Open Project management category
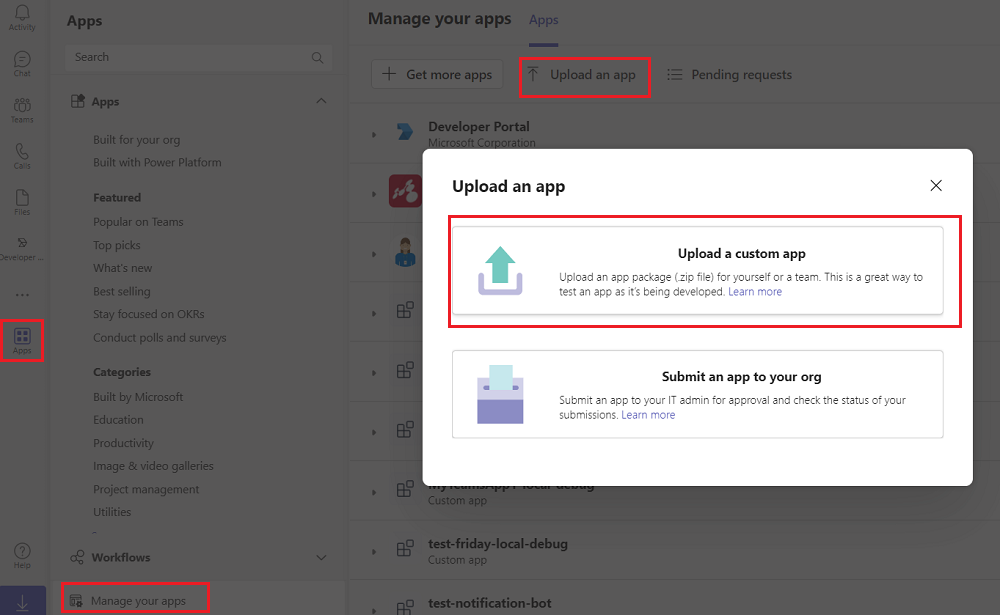 [x=146, y=489]
